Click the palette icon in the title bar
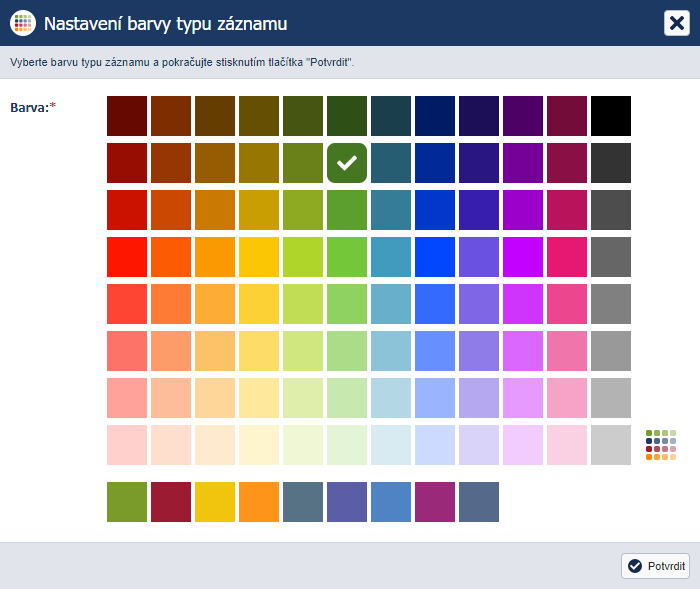The image size is (700, 589). 23,23
